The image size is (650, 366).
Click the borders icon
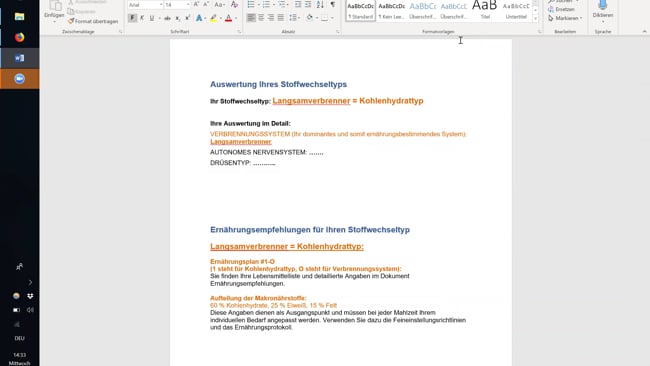point(325,18)
